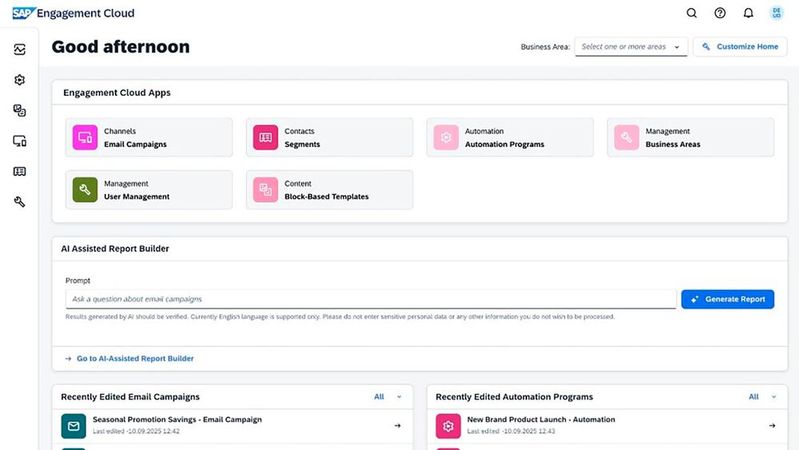This screenshot has width=799, height=450.
Task: Click the pink Segments tile icon
Action: [x=265, y=138]
